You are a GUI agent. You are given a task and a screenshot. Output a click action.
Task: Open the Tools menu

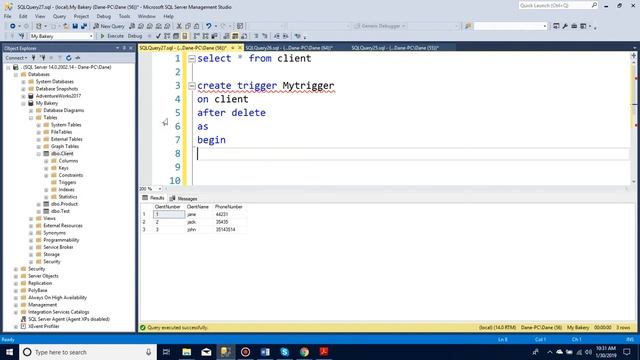[124, 16]
